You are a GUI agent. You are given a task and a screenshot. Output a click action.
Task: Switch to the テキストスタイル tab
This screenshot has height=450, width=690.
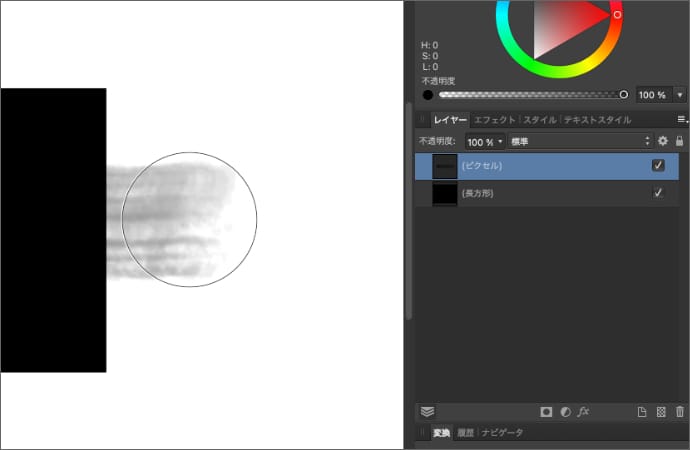click(598, 120)
